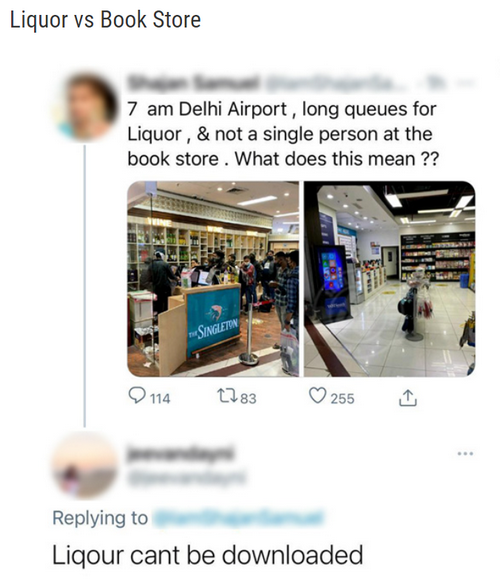Image resolution: width=500 pixels, height=581 pixels.
Task: Like the tweet with heart icon
Action: click(317, 395)
